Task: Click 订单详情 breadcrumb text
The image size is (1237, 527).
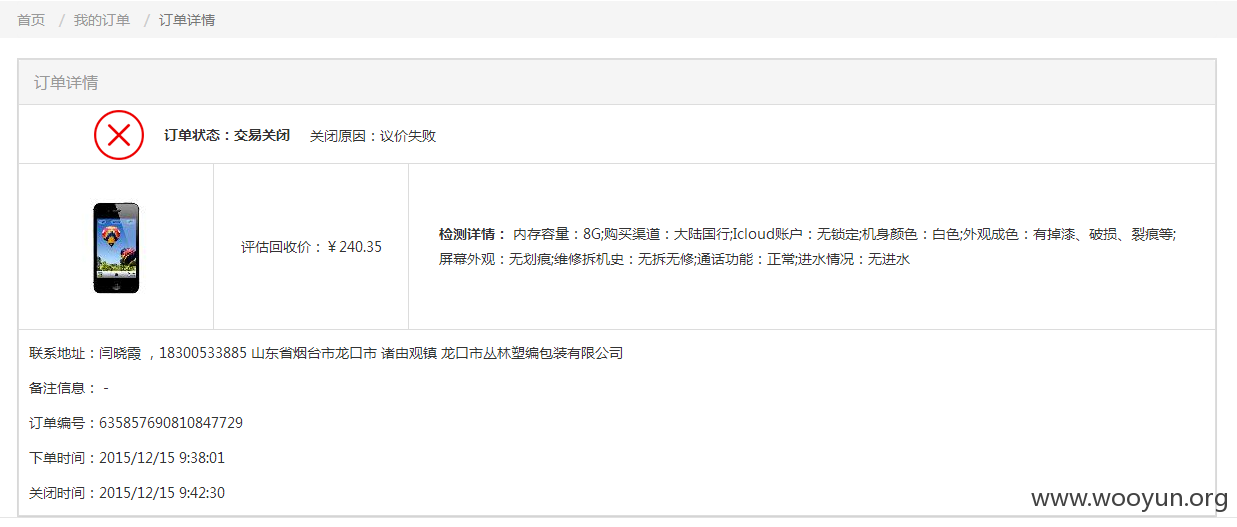Action: [187, 20]
